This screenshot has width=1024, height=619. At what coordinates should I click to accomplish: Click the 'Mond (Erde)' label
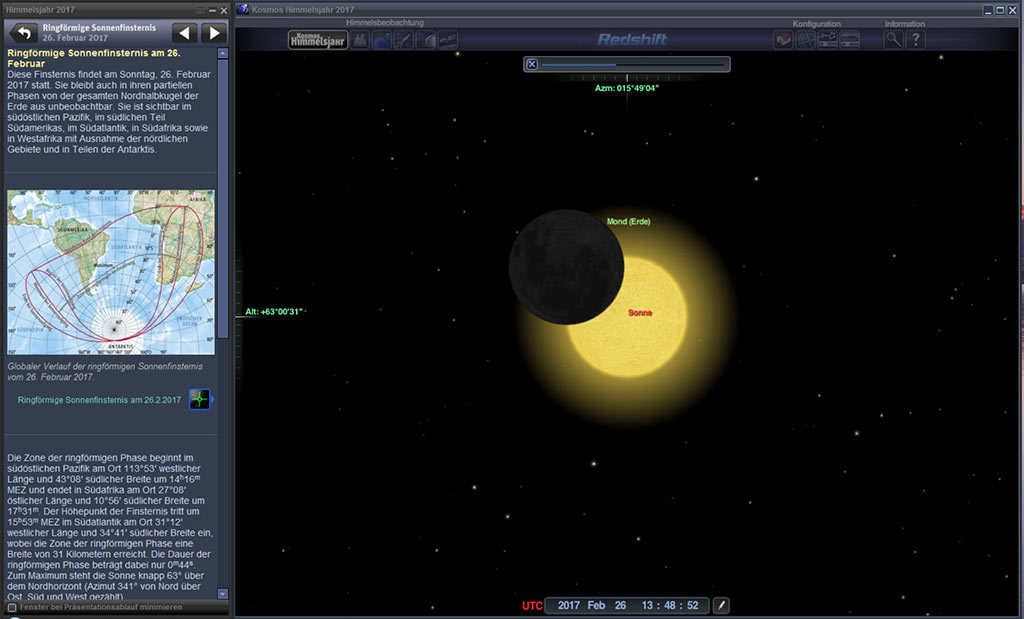coord(628,221)
